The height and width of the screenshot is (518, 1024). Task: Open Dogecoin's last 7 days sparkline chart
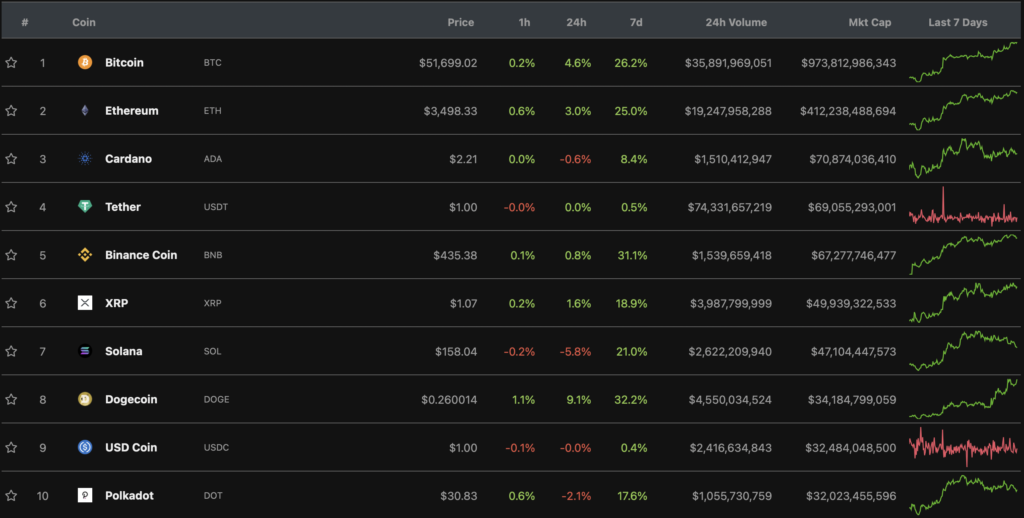(963, 399)
